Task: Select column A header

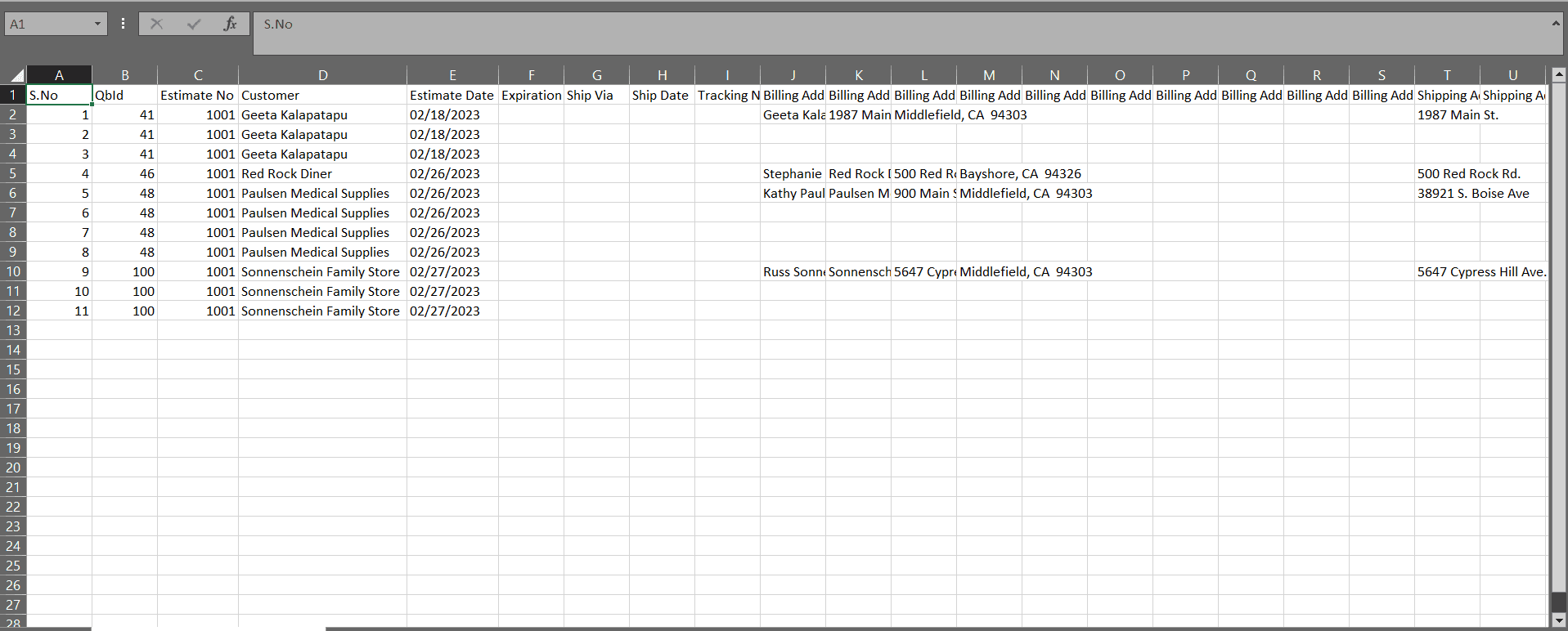Action: pyautogui.click(x=59, y=75)
